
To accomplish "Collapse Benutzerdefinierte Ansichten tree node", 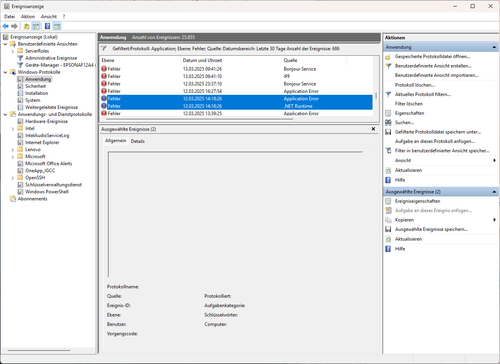I will click(5, 44).
